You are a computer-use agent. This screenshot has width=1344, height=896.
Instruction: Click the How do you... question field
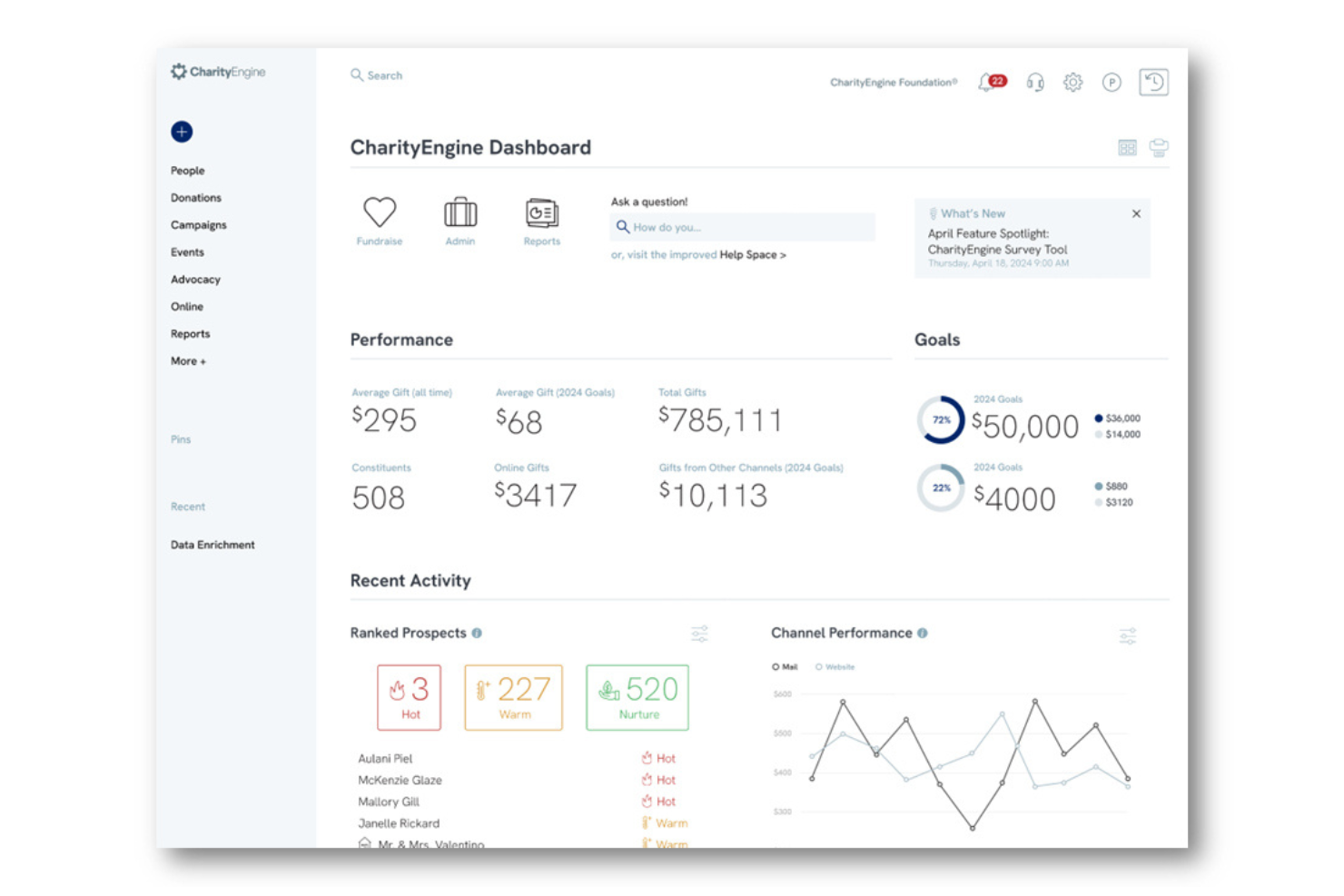point(743,227)
